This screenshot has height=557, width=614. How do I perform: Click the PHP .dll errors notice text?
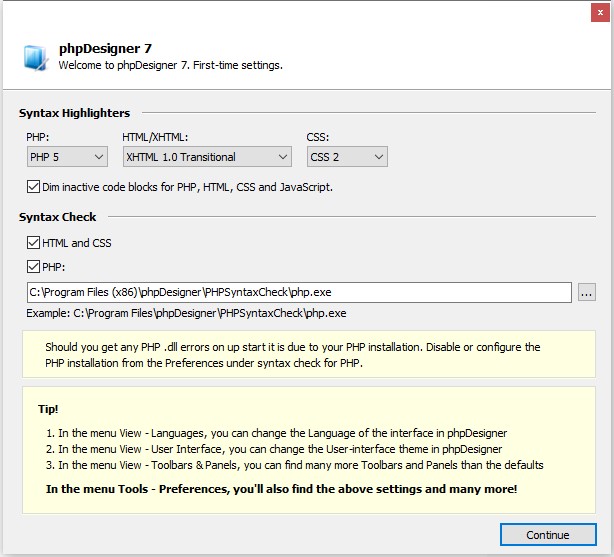(293, 355)
